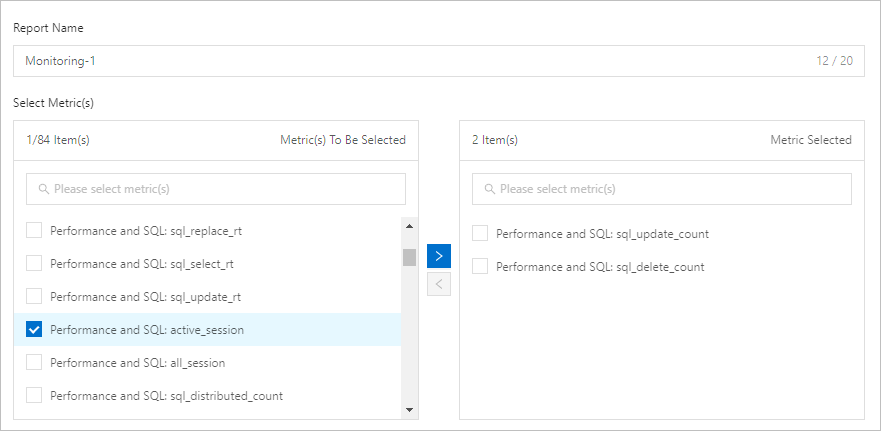Screen dimensions: 881x431
Task: Focus the left metric search box
Action: tap(220, 189)
